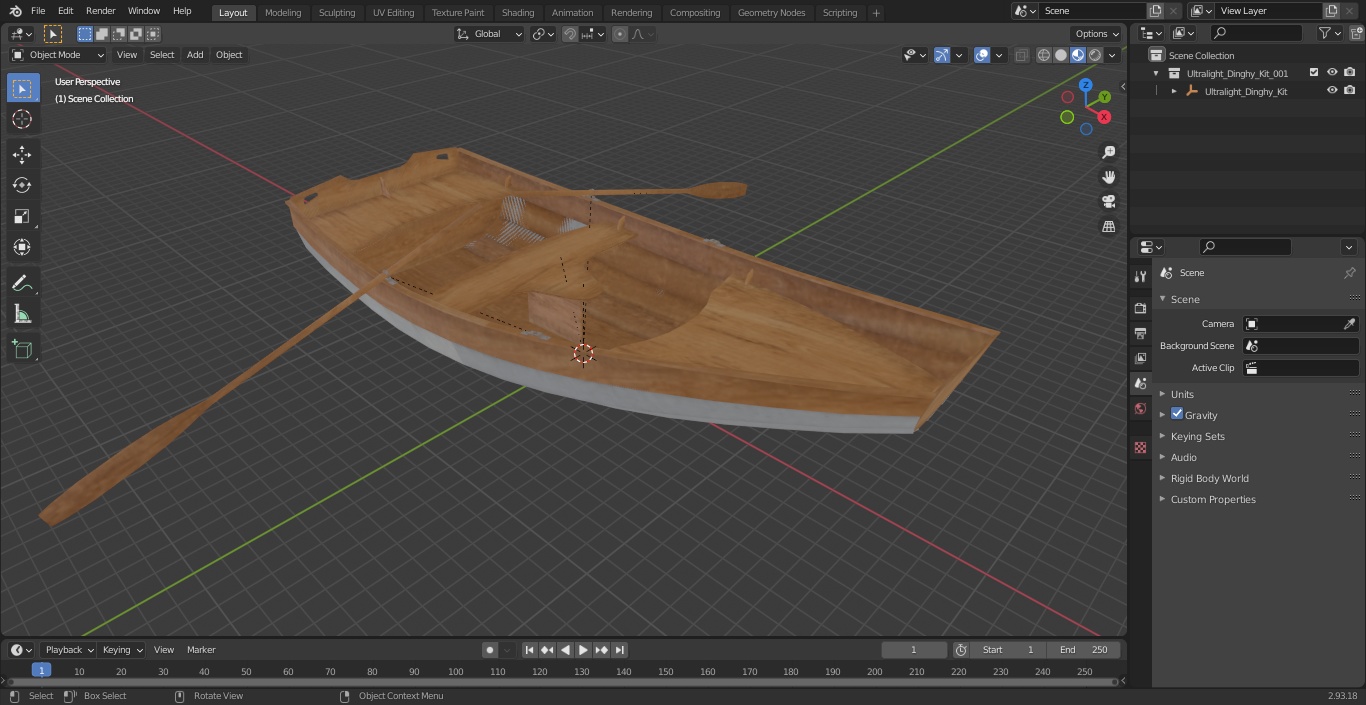Select the Select Box tool
This screenshot has width=1366, height=705.
[x=22, y=88]
